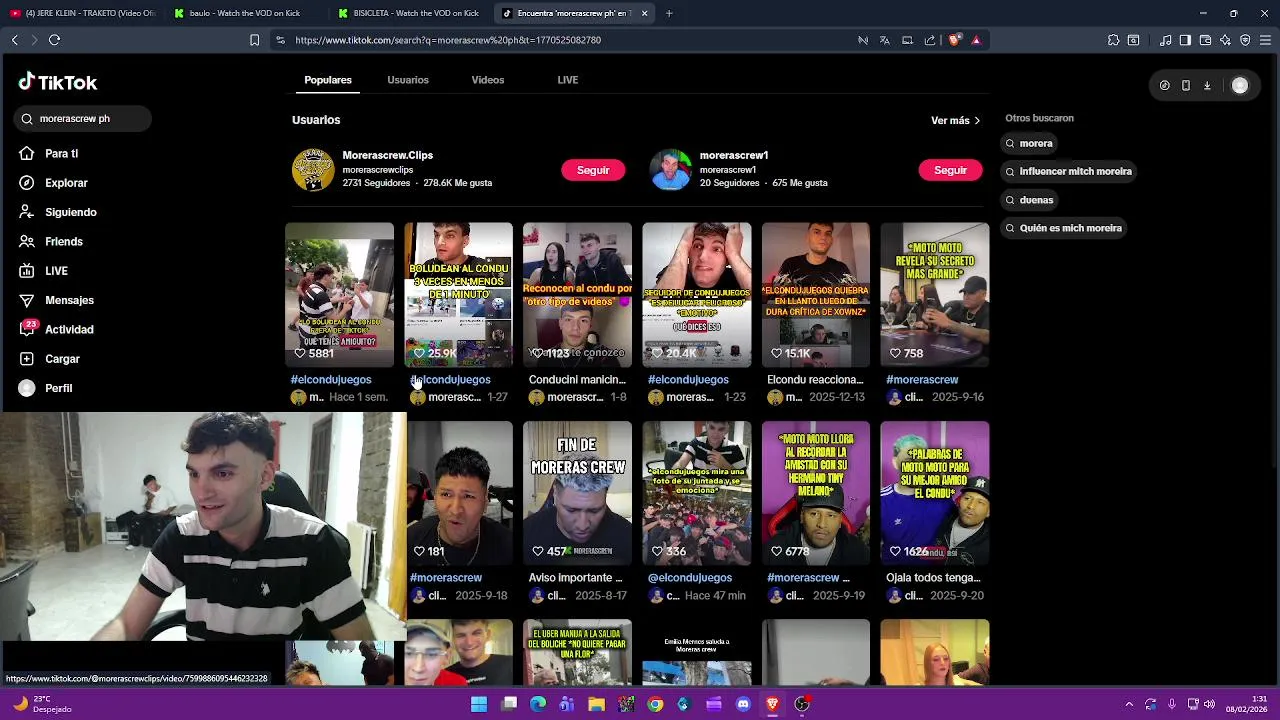Open TikTok coins icon in top bar
The image size is (1280, 720).
(1165, 86)
